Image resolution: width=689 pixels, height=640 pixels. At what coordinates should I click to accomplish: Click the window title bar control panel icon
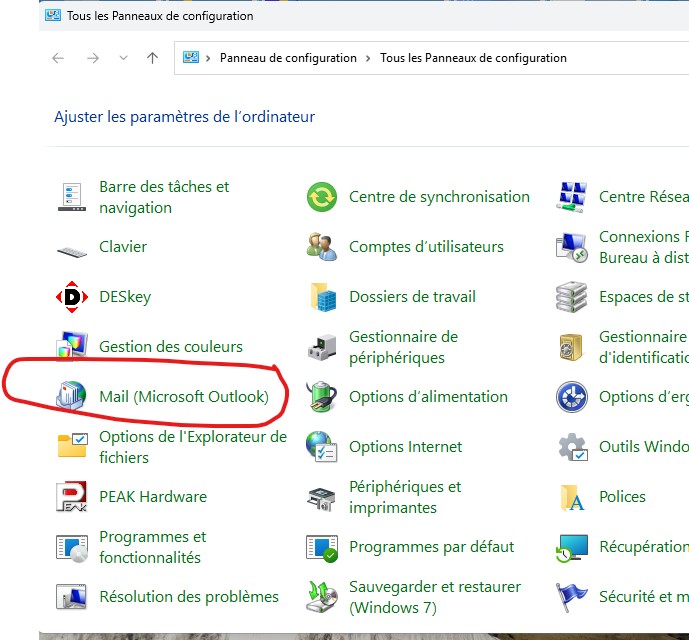53,15
